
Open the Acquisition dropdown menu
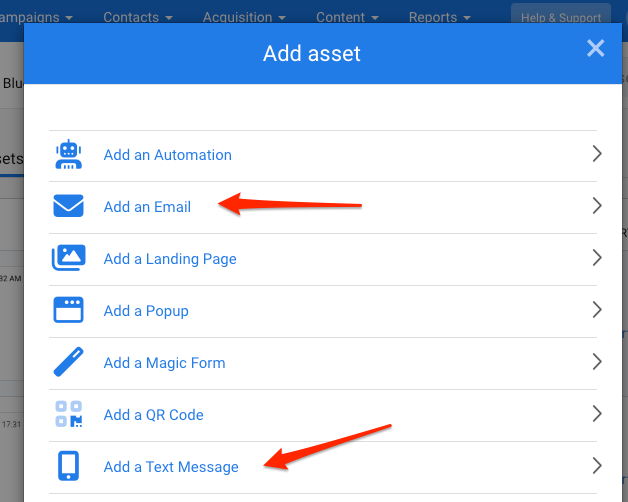[244, 17]
